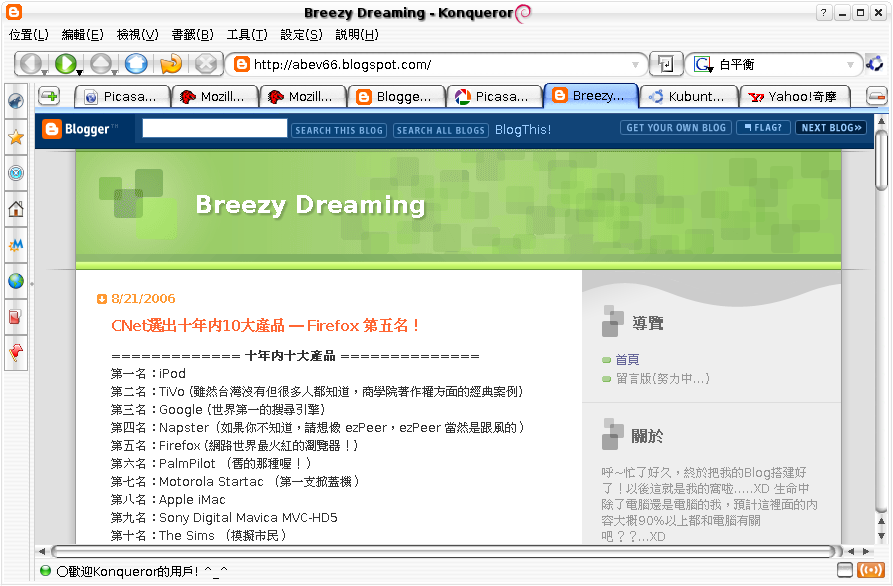Open the Up button dropdown arrow
The width and height of the screenshot is (893, 586).
point(114,72)
